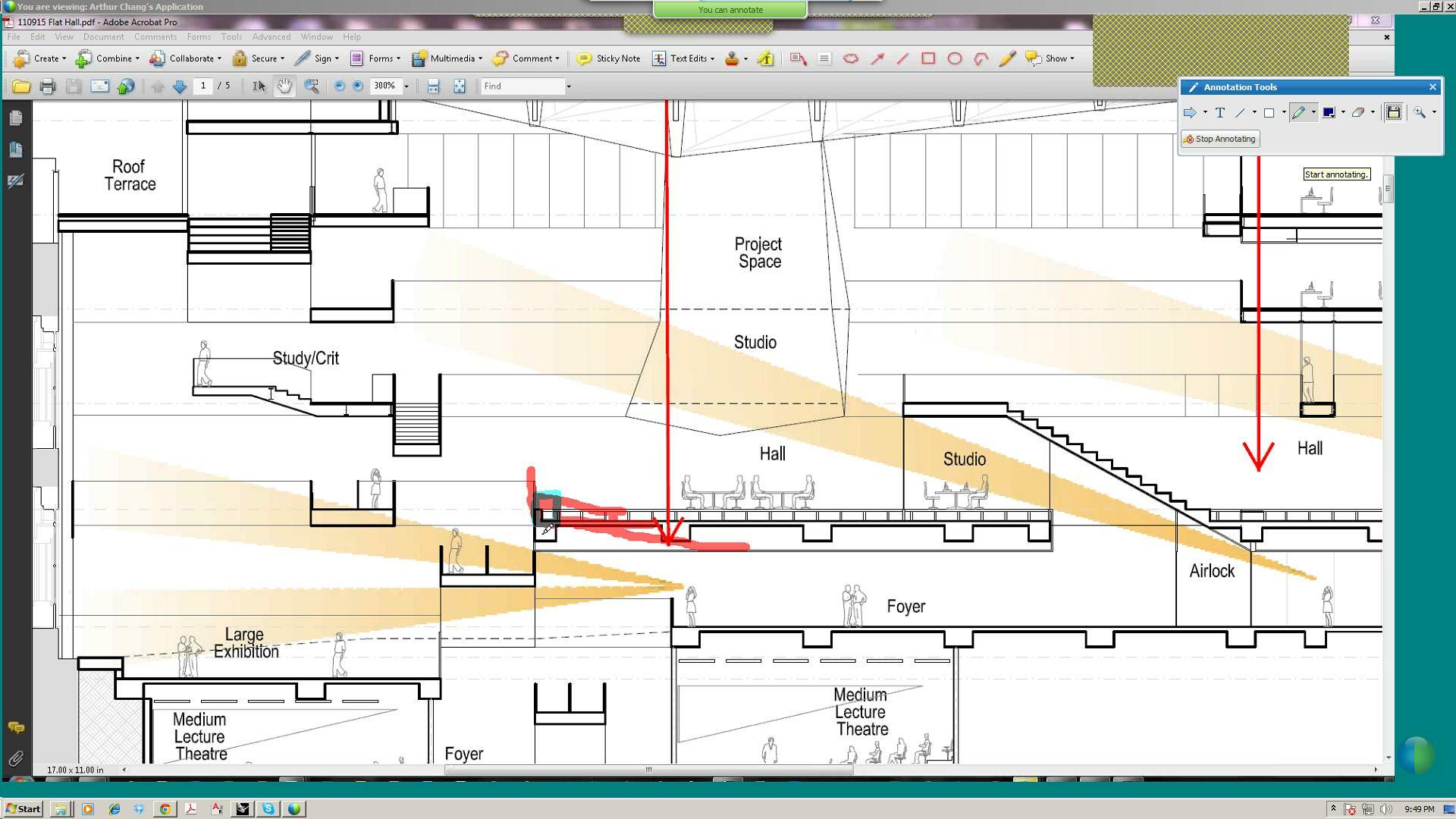Toggle the Hand pan tool
The image size is (1456, 819).
[x=284, y=86]
